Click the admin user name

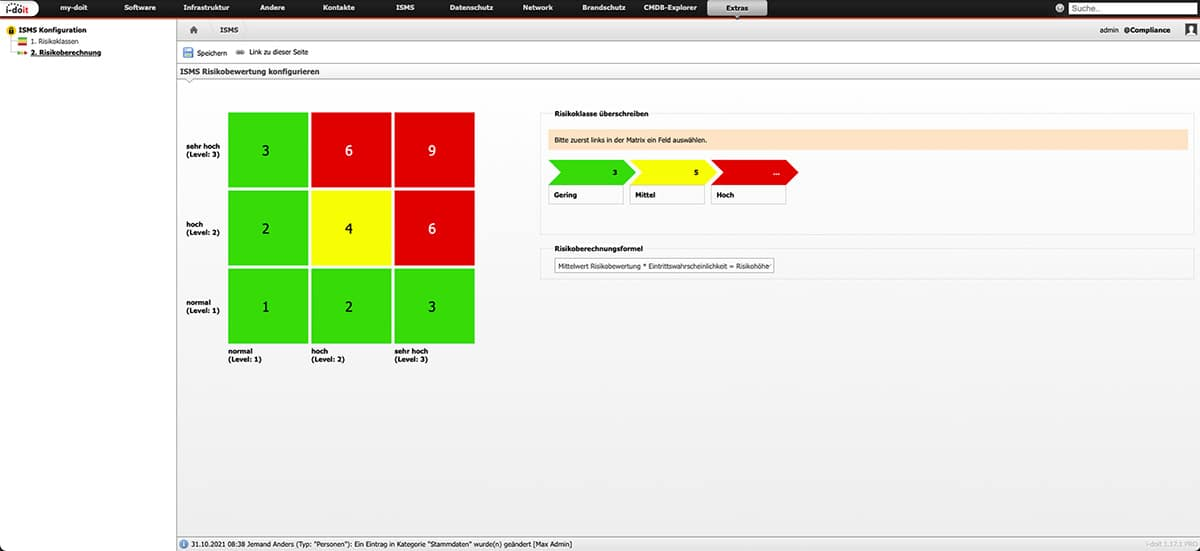point(1109,31)
